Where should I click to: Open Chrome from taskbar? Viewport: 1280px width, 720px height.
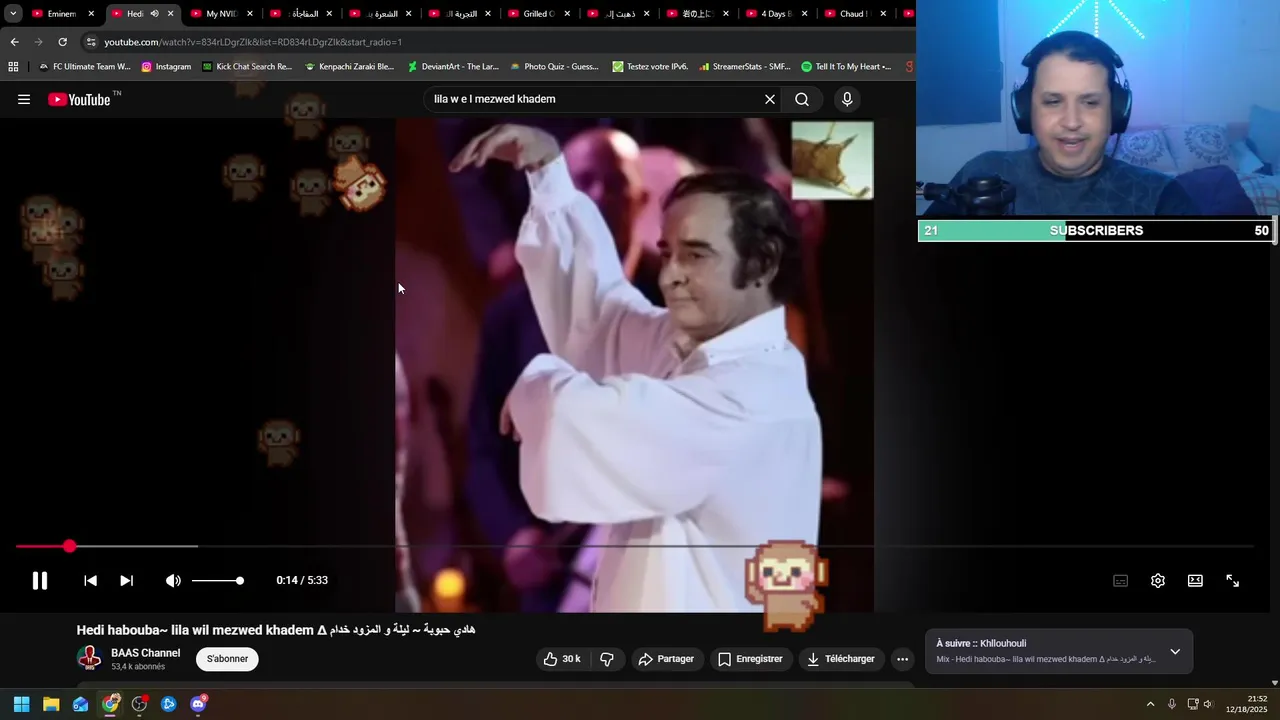coord(110,704)
